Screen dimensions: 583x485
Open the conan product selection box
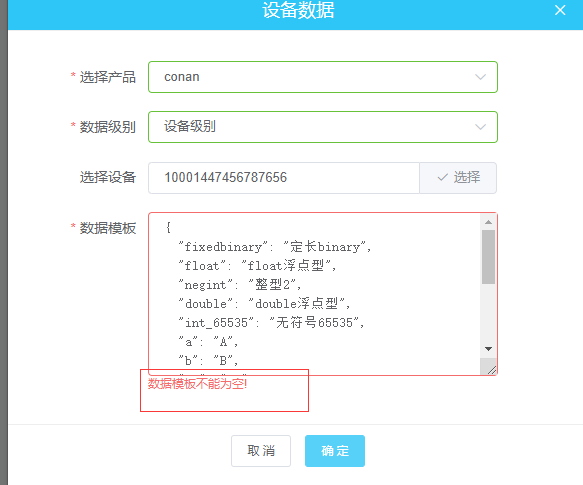click(x=323, y=77)
